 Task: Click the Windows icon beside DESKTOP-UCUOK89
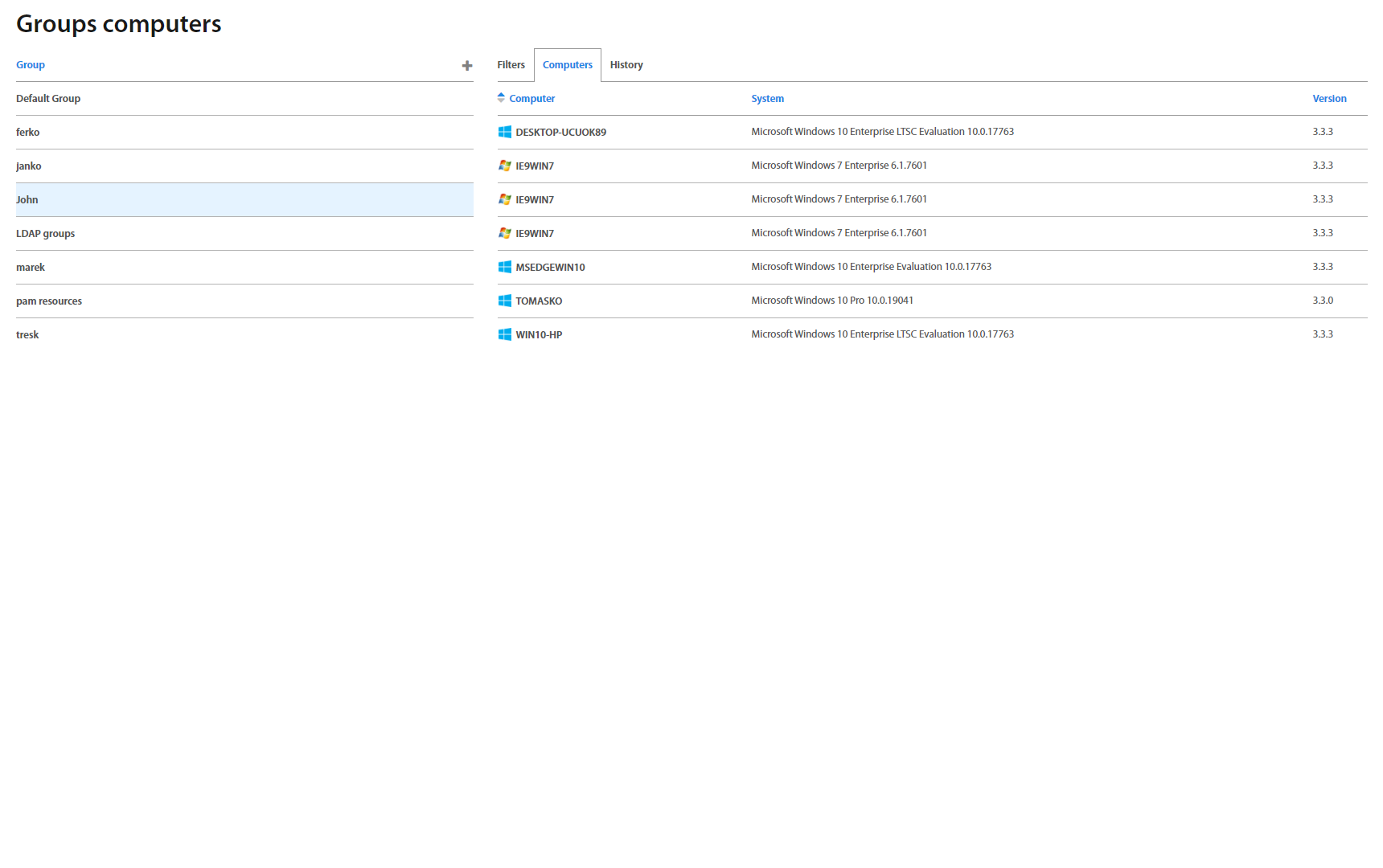[504, 132]
